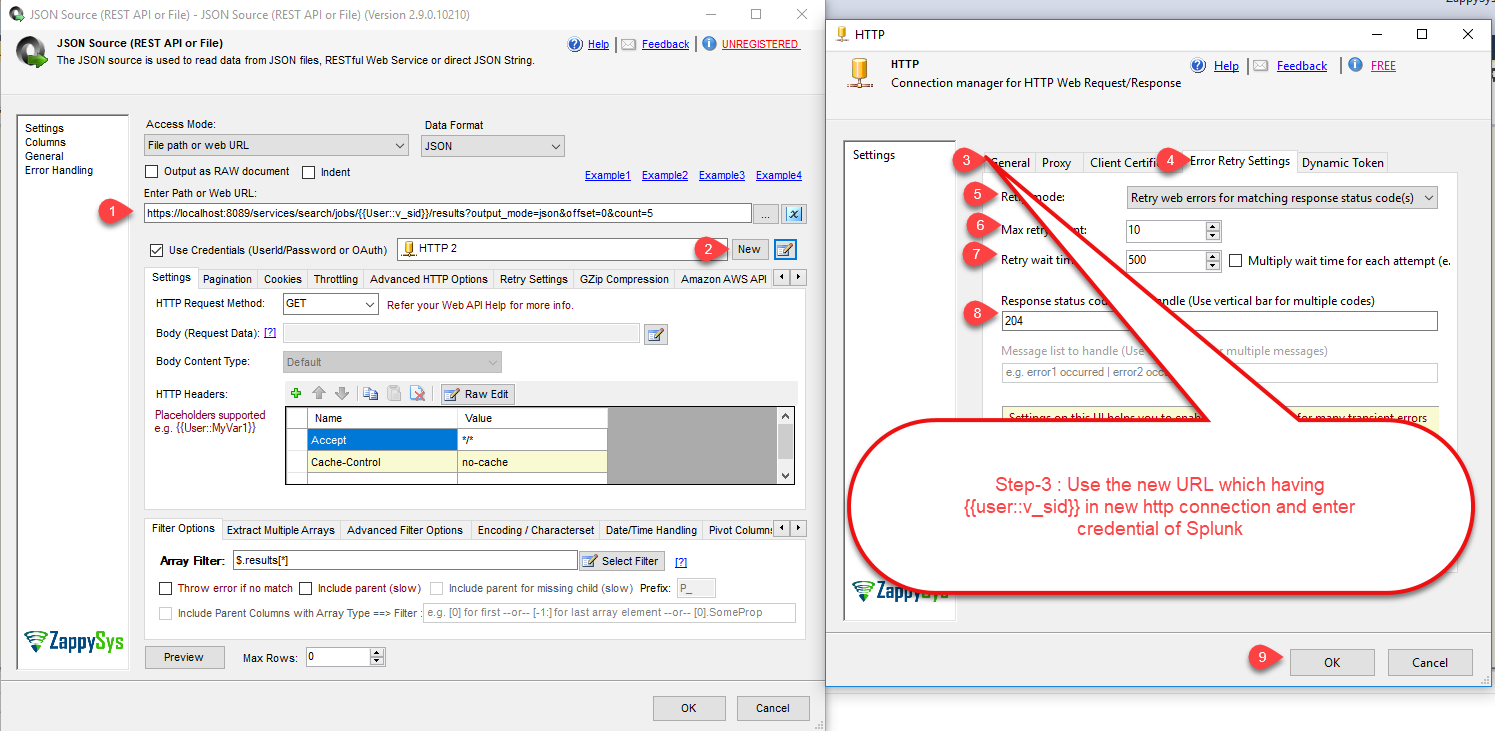Decrease Retry wait time with down arrow
1495x731 pixels.
click(1213, 266)
